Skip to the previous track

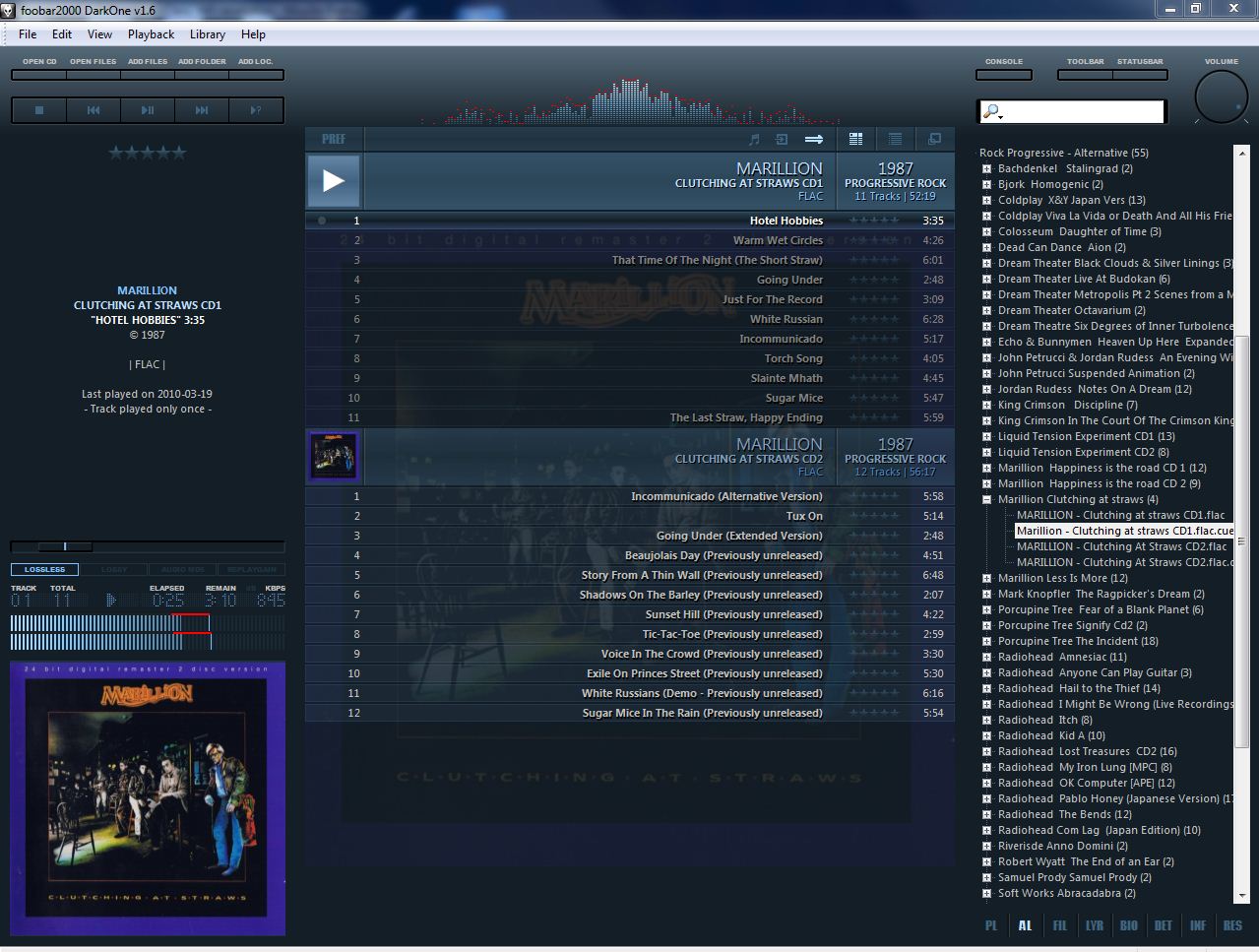pos(94,110)
